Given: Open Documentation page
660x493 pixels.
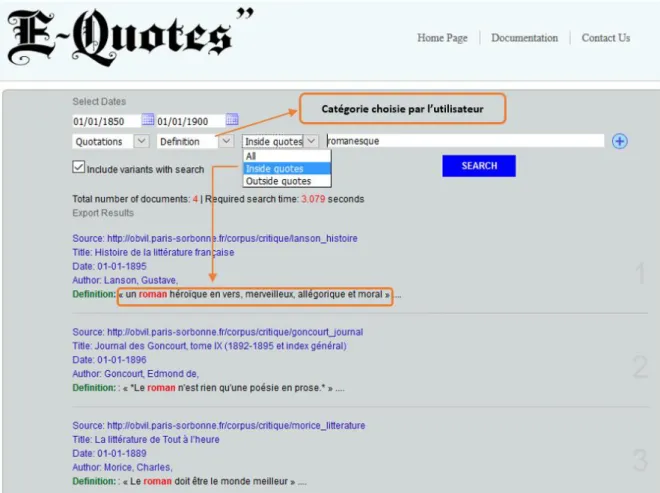Looking at the screenshot, I should pos(524,38).
